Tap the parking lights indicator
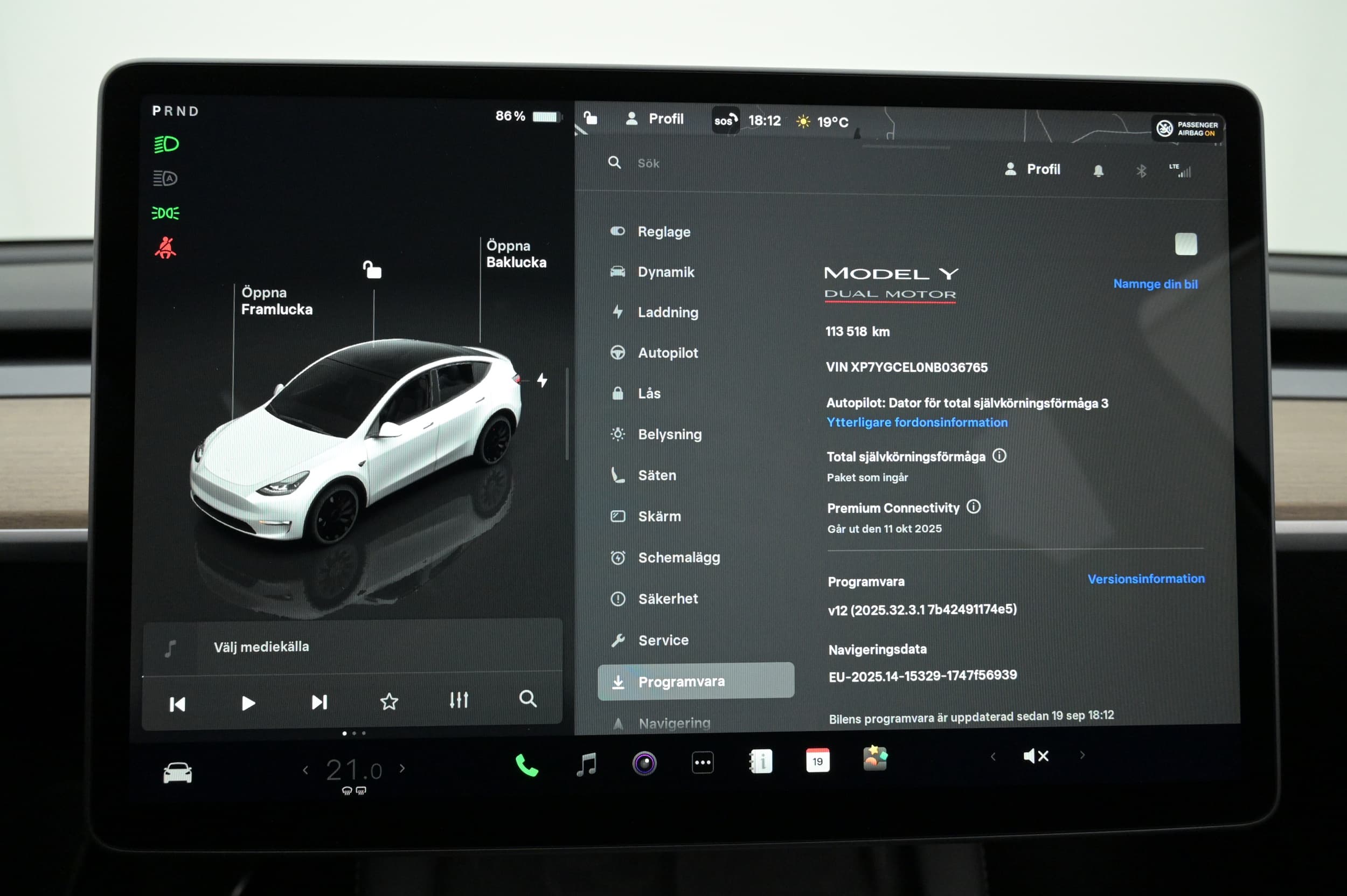This screenshot has height=896, width=1347. click(x=165, y=213)
